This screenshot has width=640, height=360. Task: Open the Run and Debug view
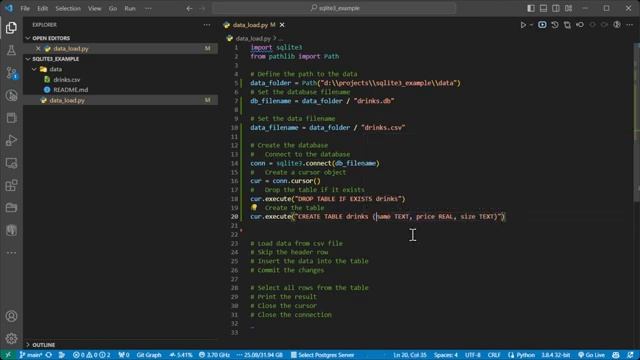pos(11,140)
